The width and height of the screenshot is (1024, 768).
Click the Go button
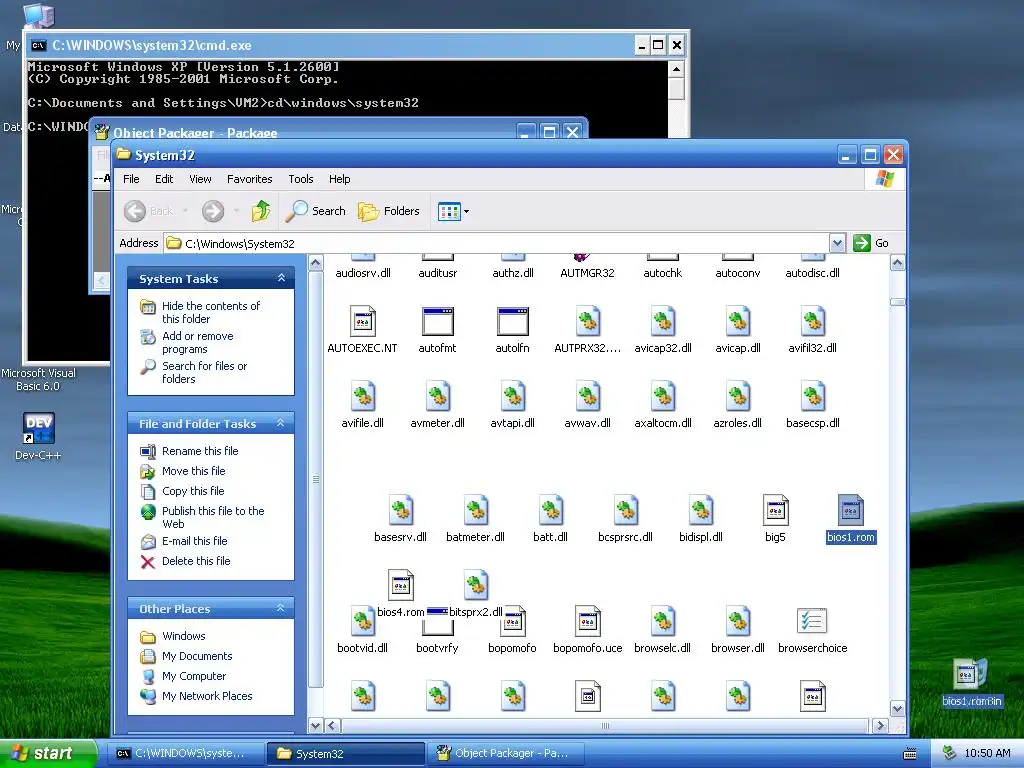pyautogui.click(x=872, y=243)
